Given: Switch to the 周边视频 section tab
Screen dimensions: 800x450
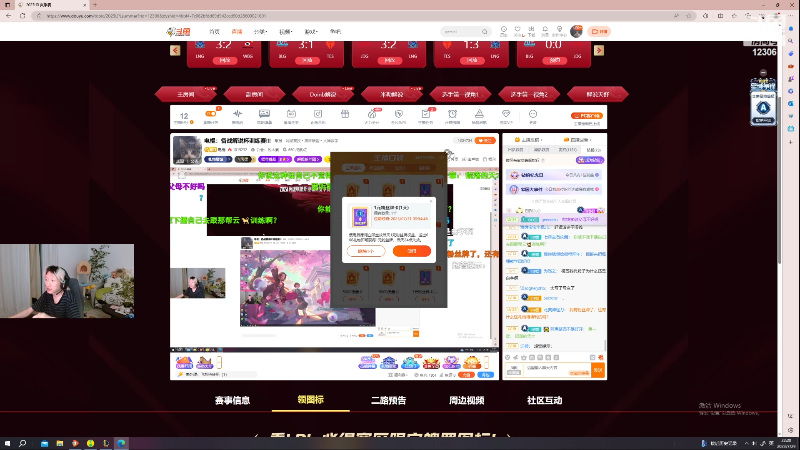Looking at the screenshot, I should [467, 401].
